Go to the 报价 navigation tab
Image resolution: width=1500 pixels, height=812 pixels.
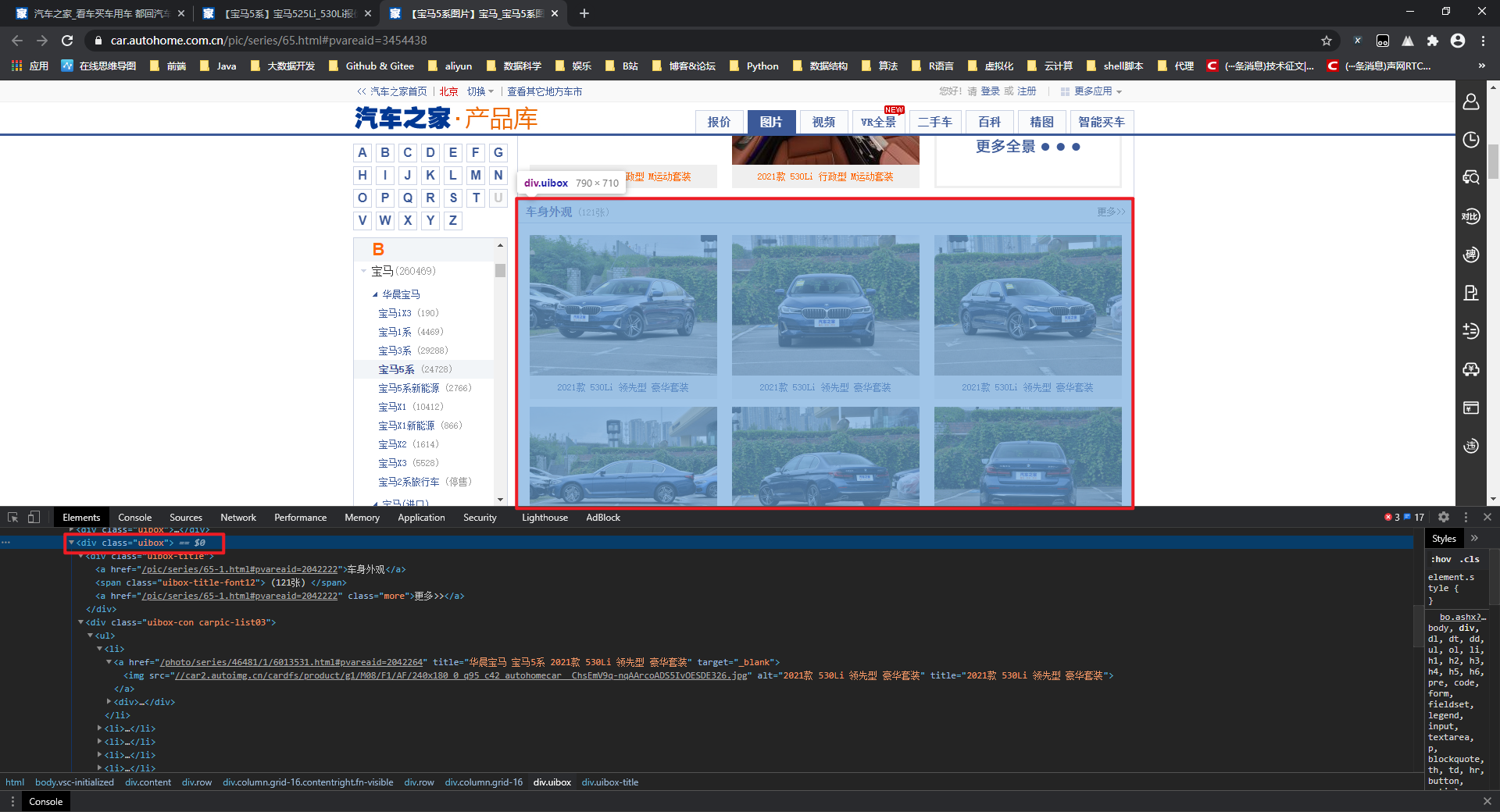click(719, 122)
